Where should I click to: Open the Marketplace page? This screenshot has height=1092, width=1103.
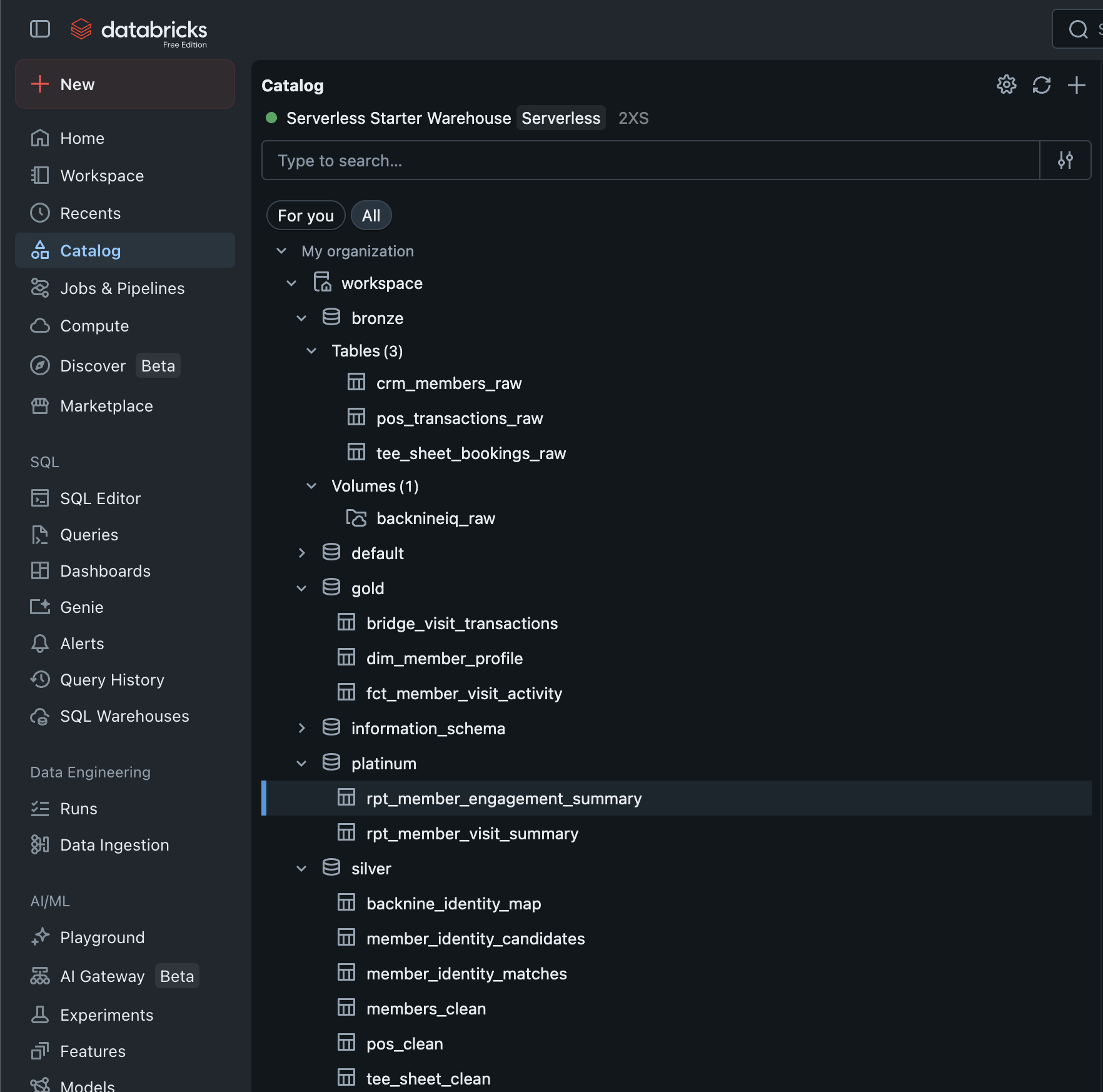coord(108,405)
